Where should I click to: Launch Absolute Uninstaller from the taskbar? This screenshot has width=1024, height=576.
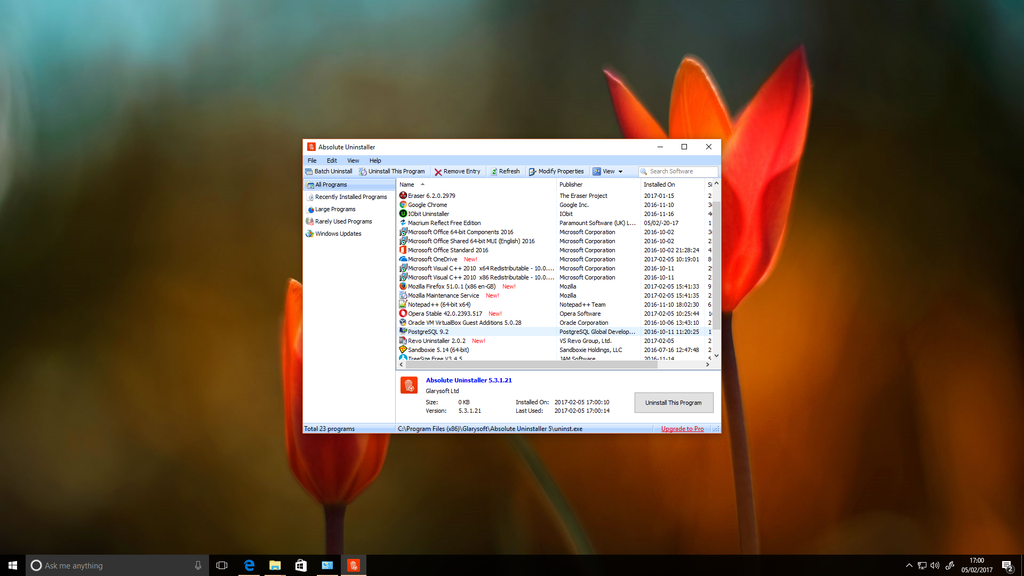click(354, 565)
